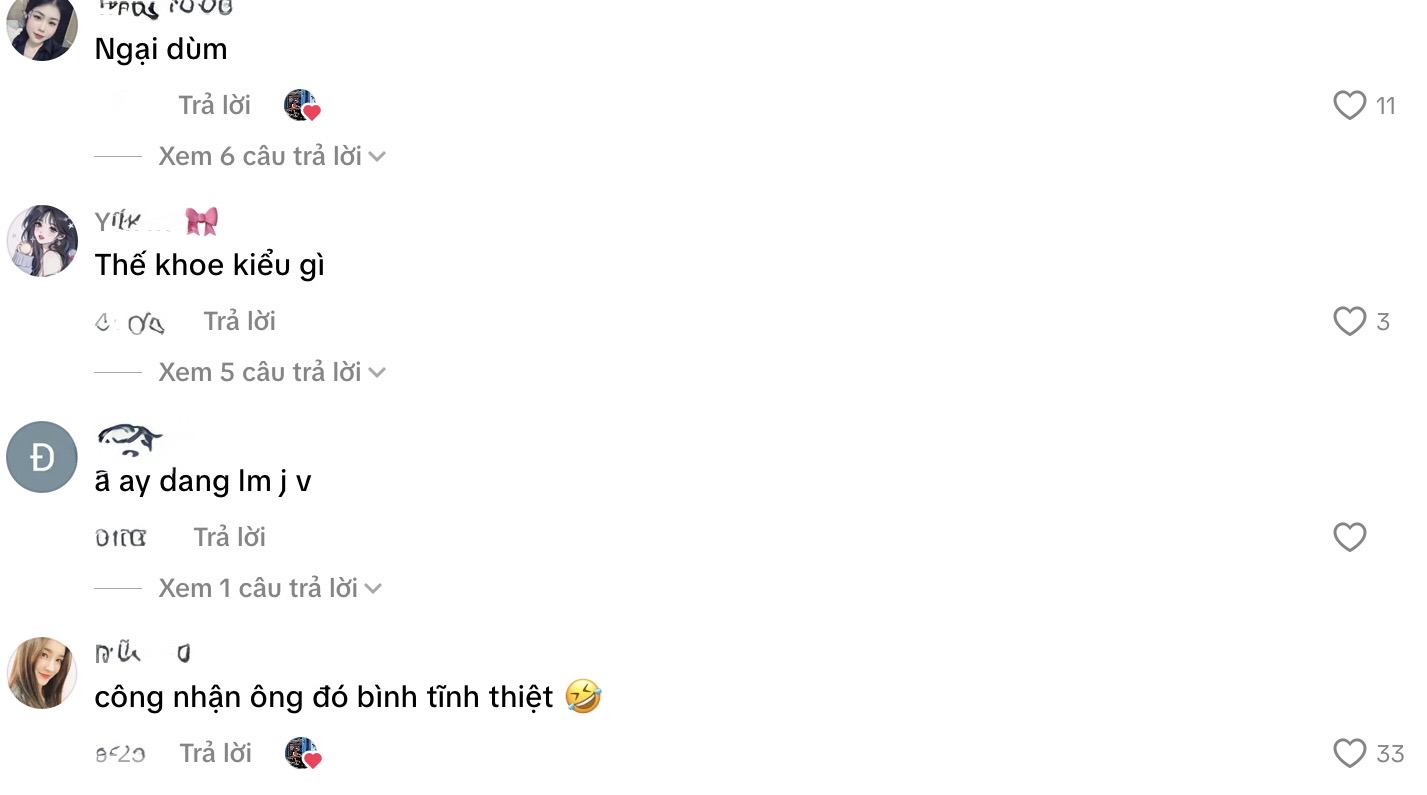This screenshot has width=1427, height=795.
Task: Open username above "công nhận ông đó" comment
Action: 142,654
